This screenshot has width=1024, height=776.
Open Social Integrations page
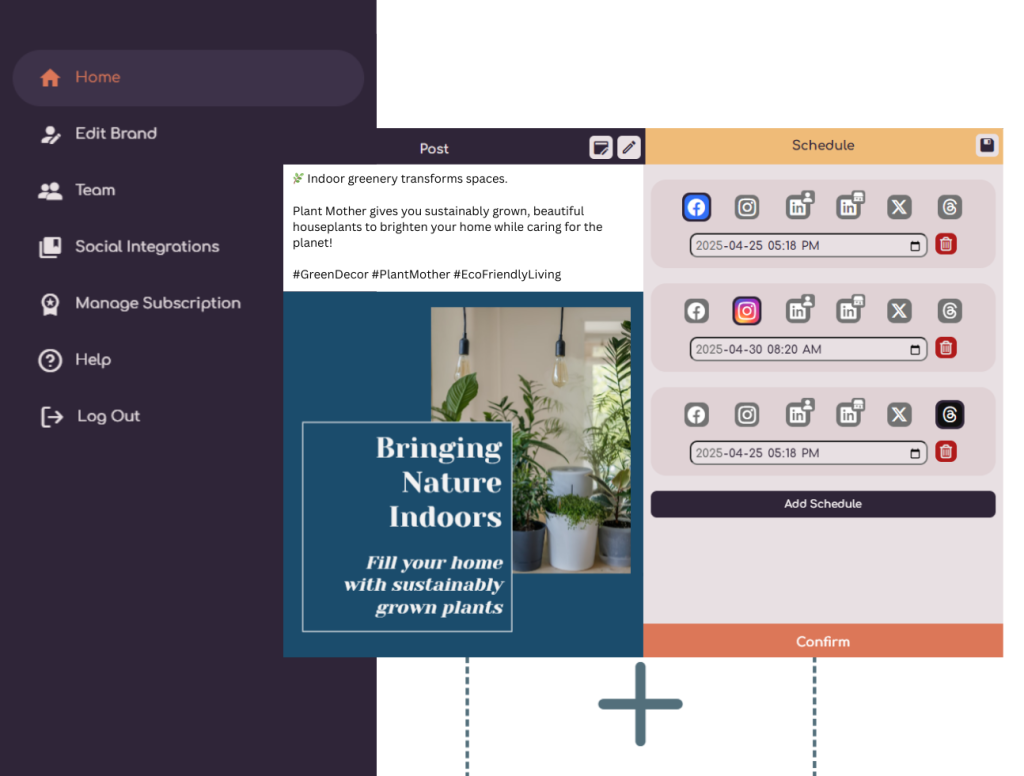(147, 247)
